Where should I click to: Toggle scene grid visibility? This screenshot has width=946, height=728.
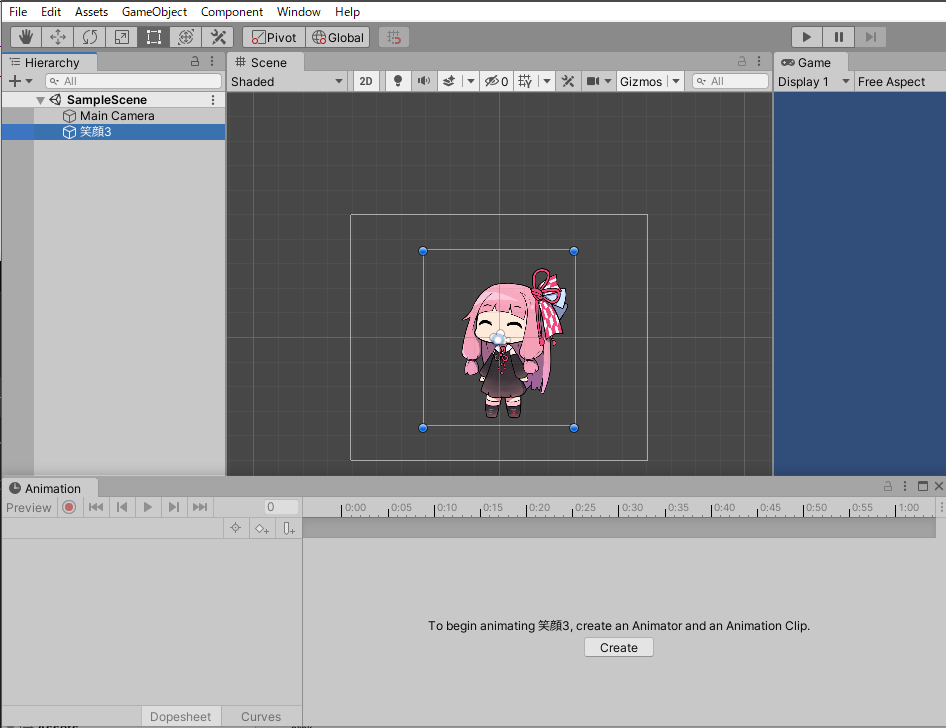[525, 81]
